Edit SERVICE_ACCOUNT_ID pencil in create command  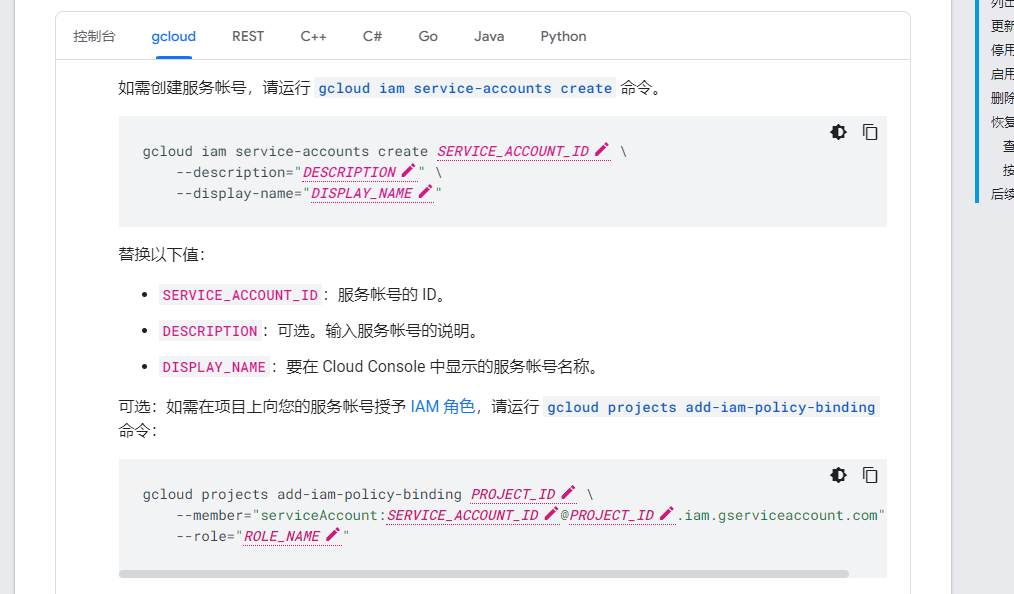(601, 150)
